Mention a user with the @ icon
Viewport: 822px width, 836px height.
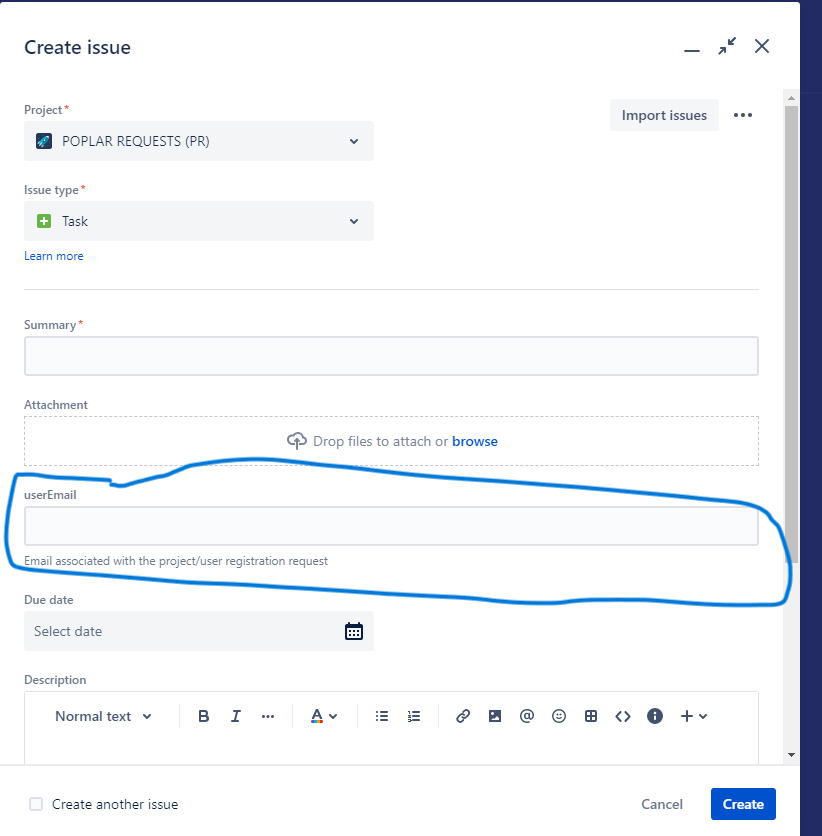(526, 716)
